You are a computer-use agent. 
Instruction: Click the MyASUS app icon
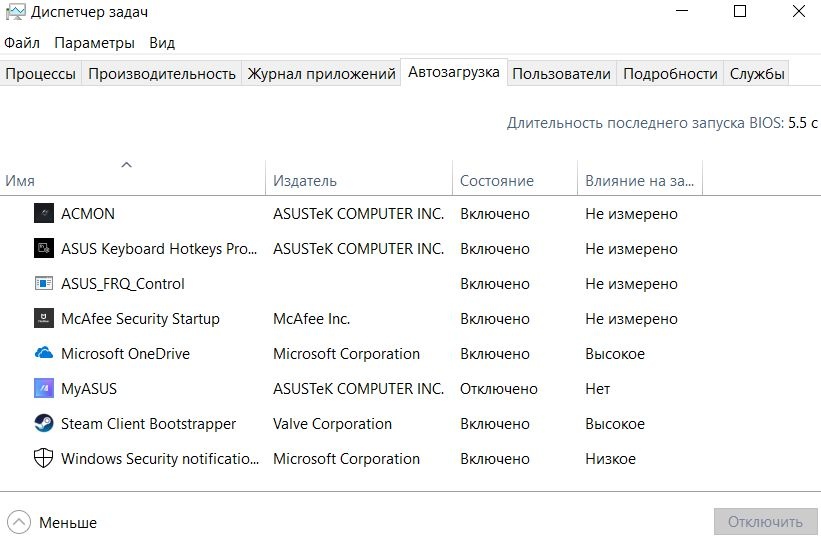pos(43,388)
